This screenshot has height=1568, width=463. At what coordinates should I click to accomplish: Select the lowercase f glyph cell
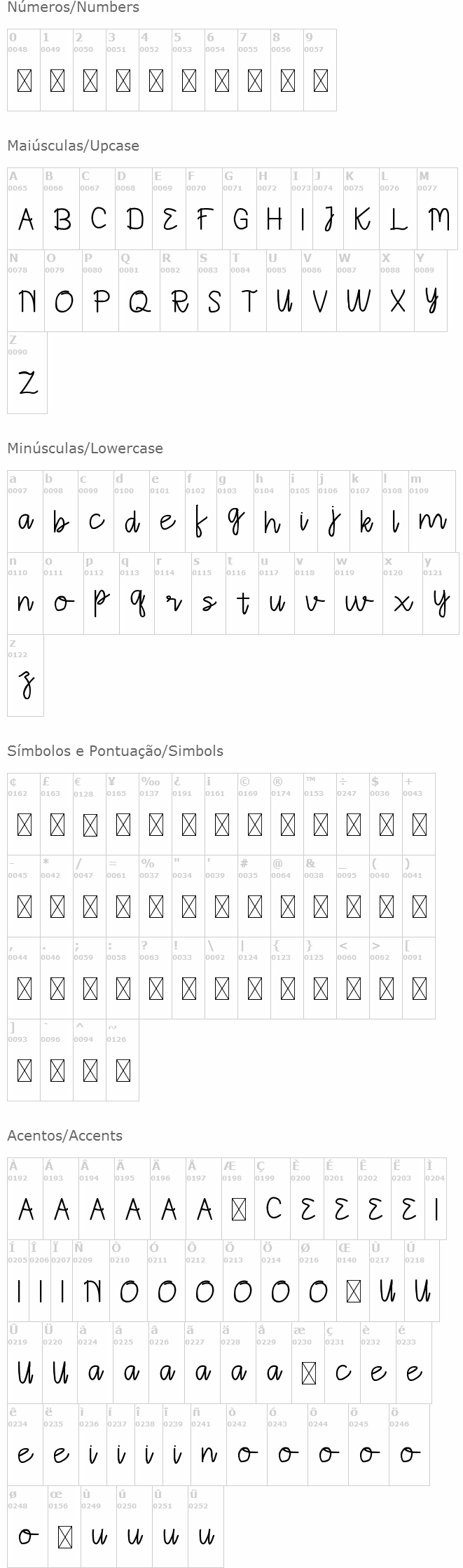pos(201,511)
